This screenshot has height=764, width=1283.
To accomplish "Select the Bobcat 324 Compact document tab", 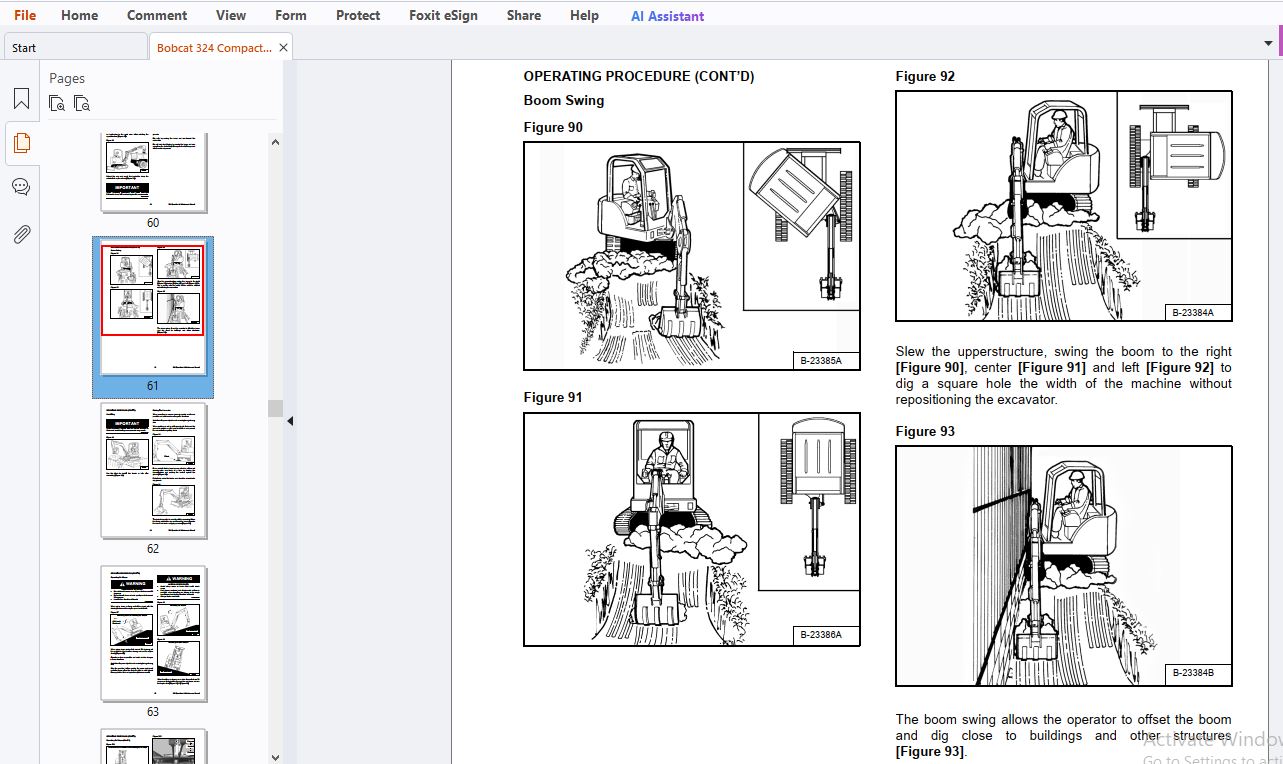I will pyautogui.click(x=214, y=47).
